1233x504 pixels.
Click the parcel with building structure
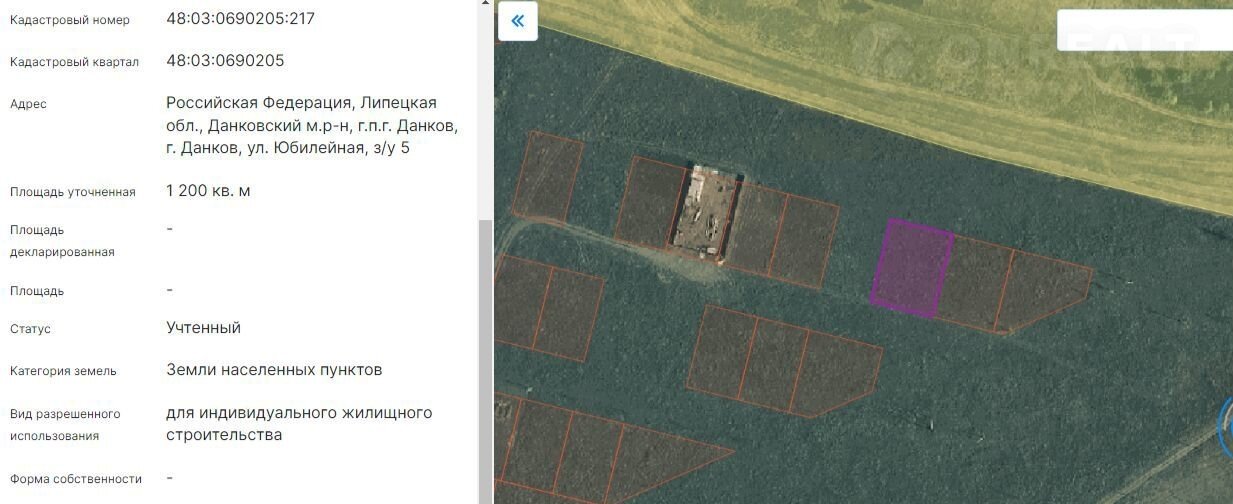pyautogui.click(x=704, y=211)
